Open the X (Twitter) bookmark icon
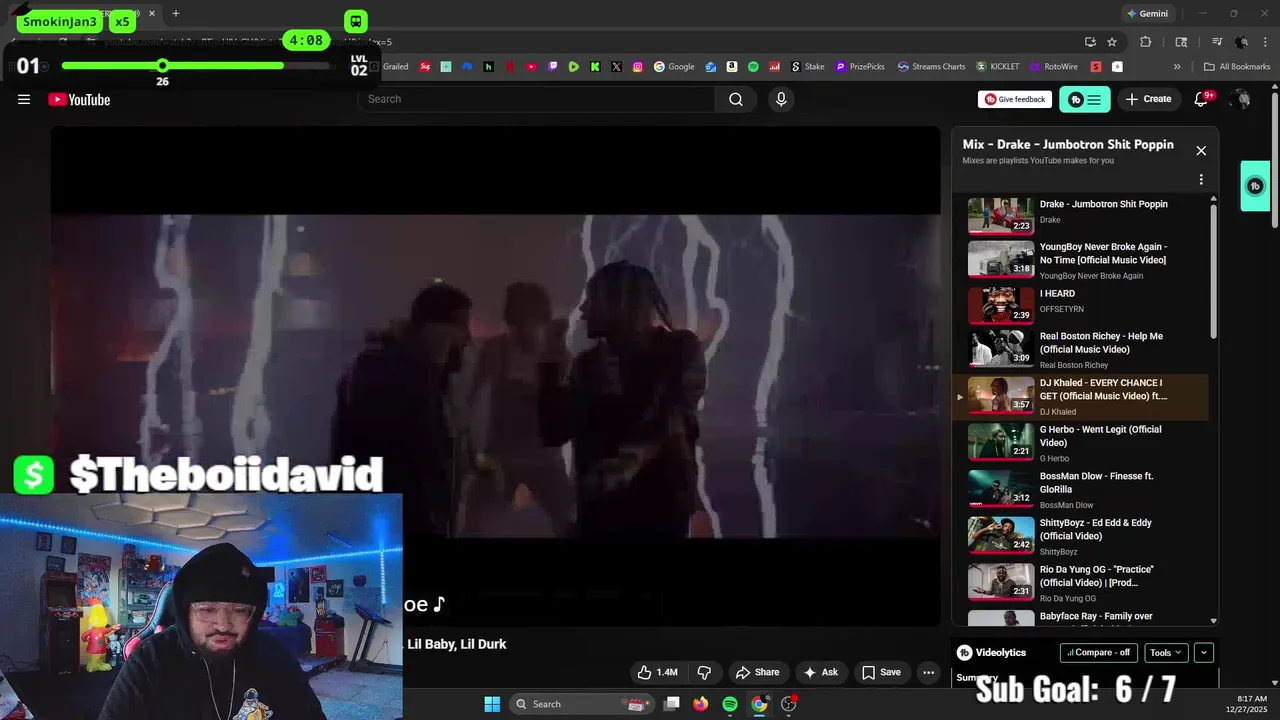Image resolution: width=1280 pixels, height=720 pixels. click(616, 67)
